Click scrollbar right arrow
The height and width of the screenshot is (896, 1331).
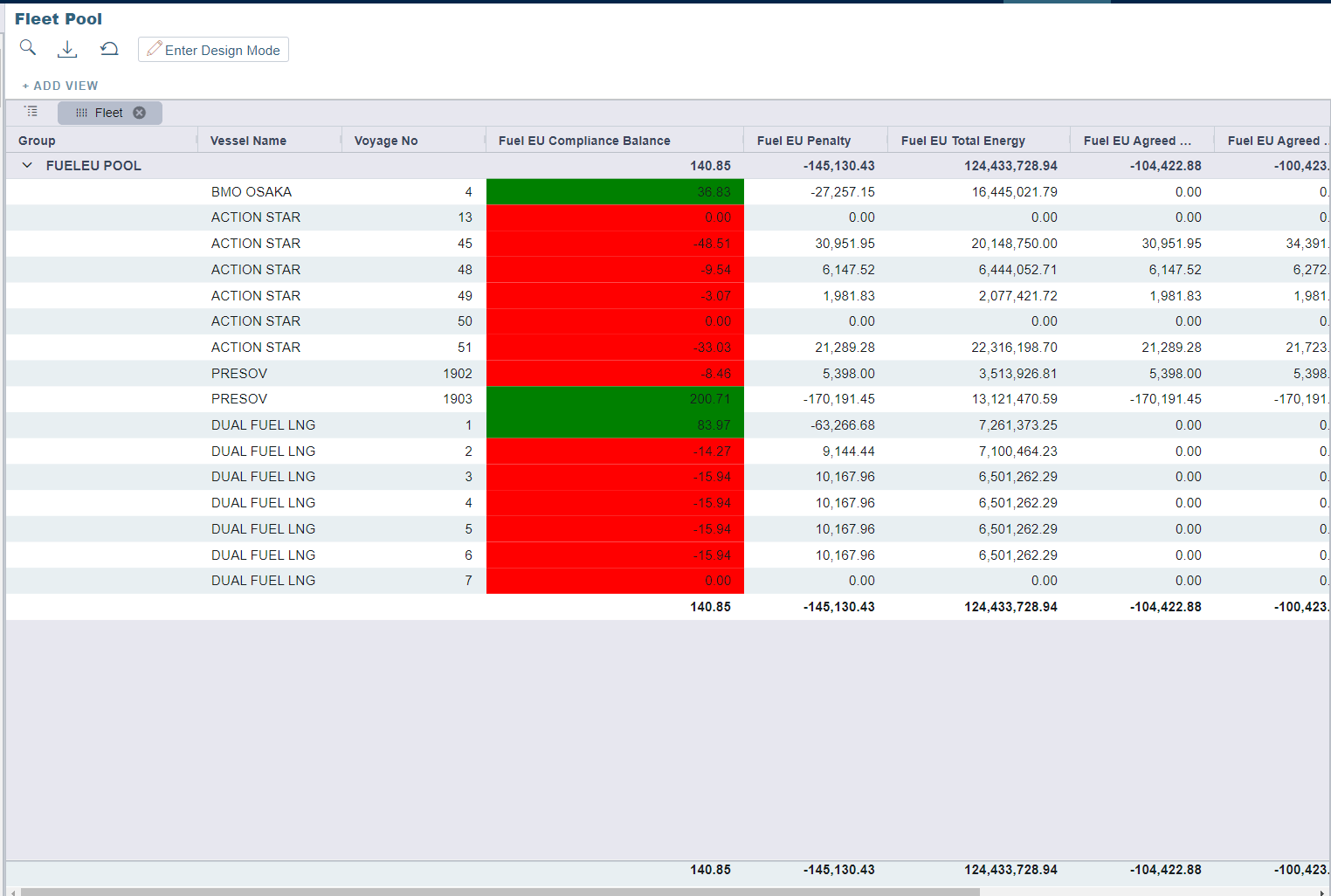click(1322, 892)
